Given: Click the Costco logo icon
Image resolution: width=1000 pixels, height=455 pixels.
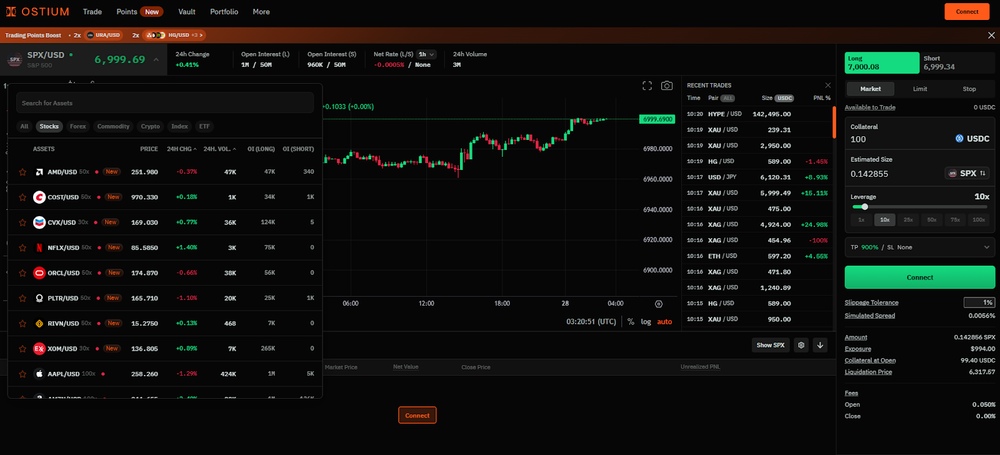Looking at the screenshot, I should tap(39, 197).
